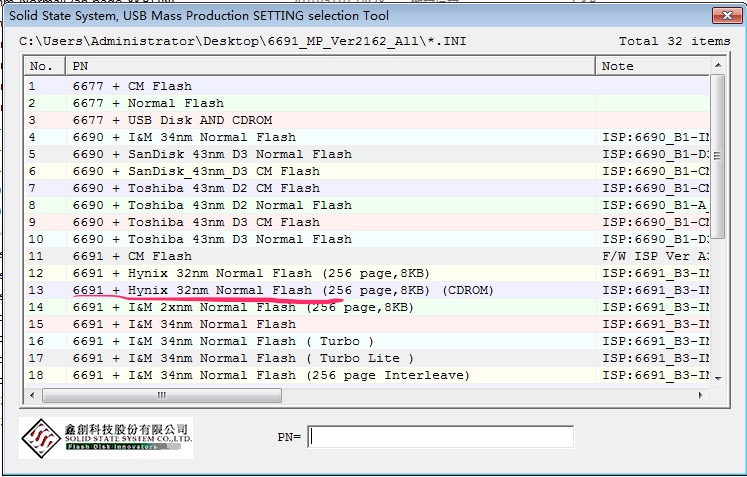This screenshot has height=477, width=747.
Task: Select '6690 + Toshiba 43nm D3 Normal Flash'
Action: point(367,239)
